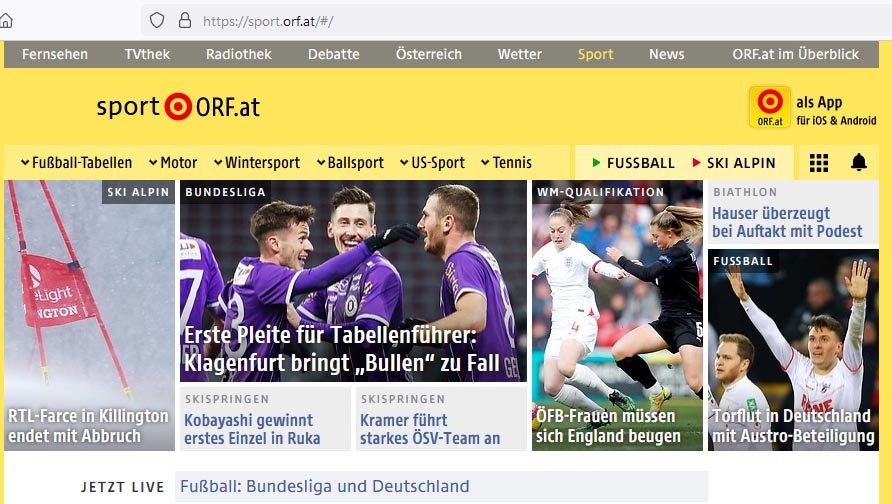Screen dimensions: 892x504
Task: Click the sport ORF.at logo
Action: (178, 106)
